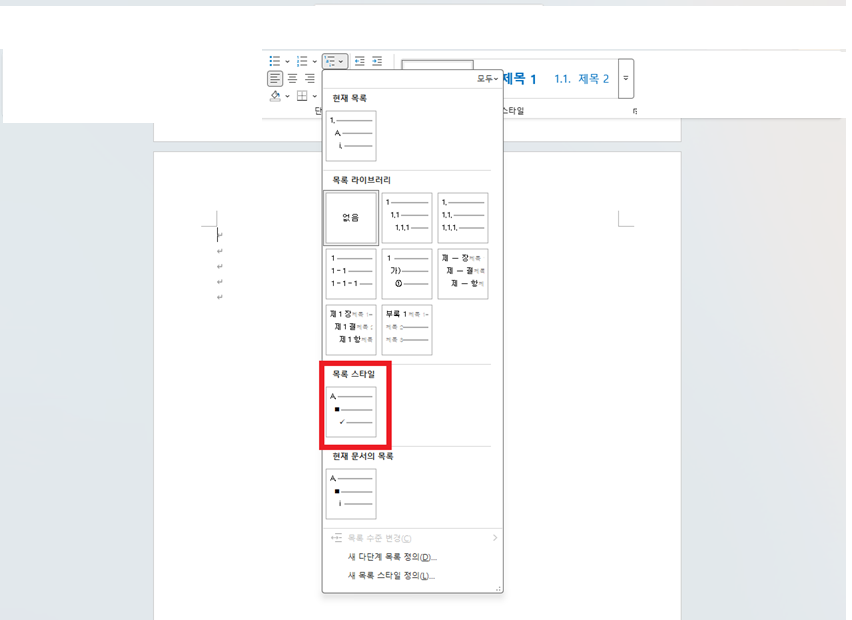Open the bullet list dropdown arrow

[287, 61]
